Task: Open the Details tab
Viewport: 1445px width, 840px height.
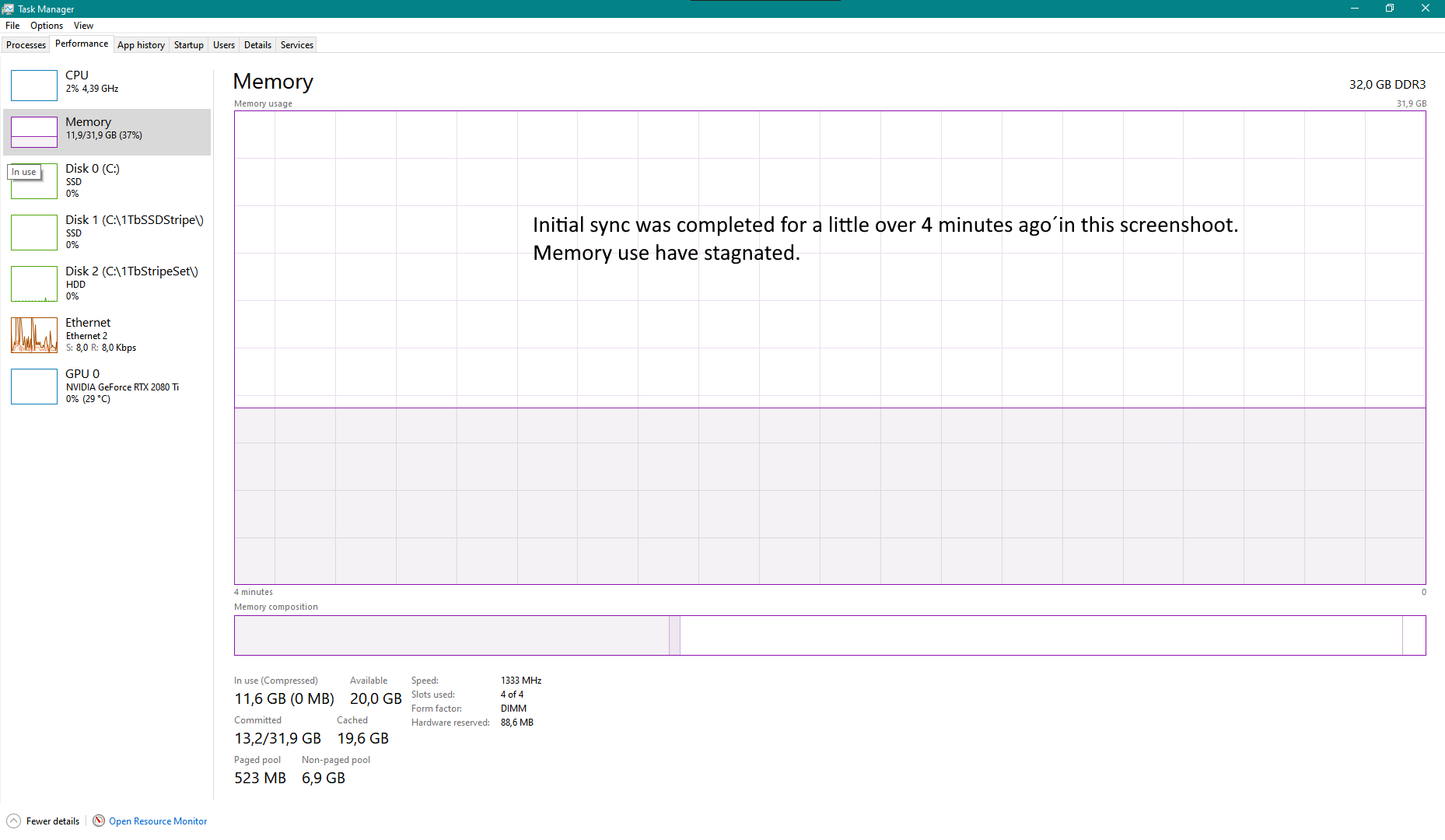Action: (257, 45)
